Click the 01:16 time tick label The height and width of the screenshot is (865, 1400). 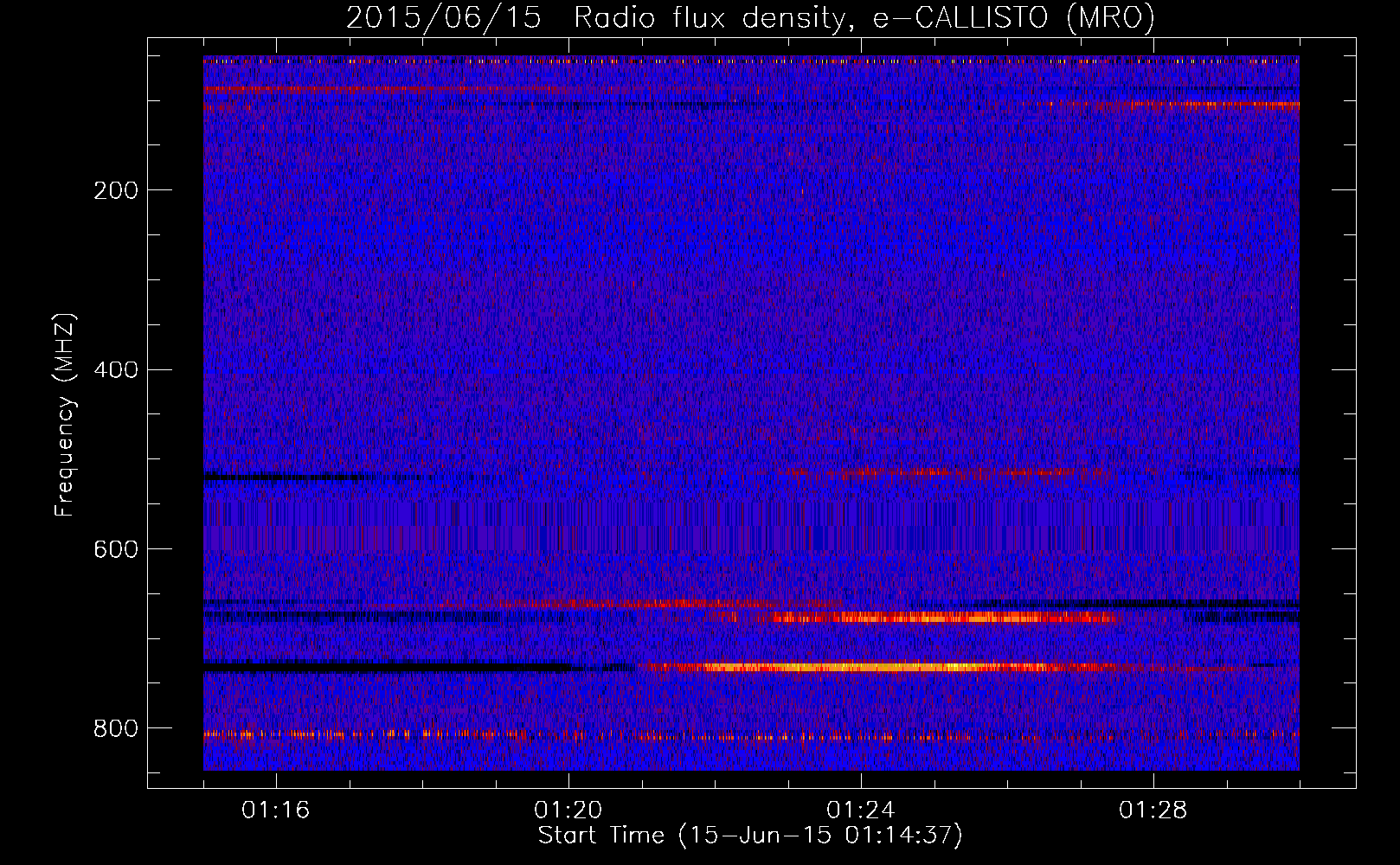[276, 811]
